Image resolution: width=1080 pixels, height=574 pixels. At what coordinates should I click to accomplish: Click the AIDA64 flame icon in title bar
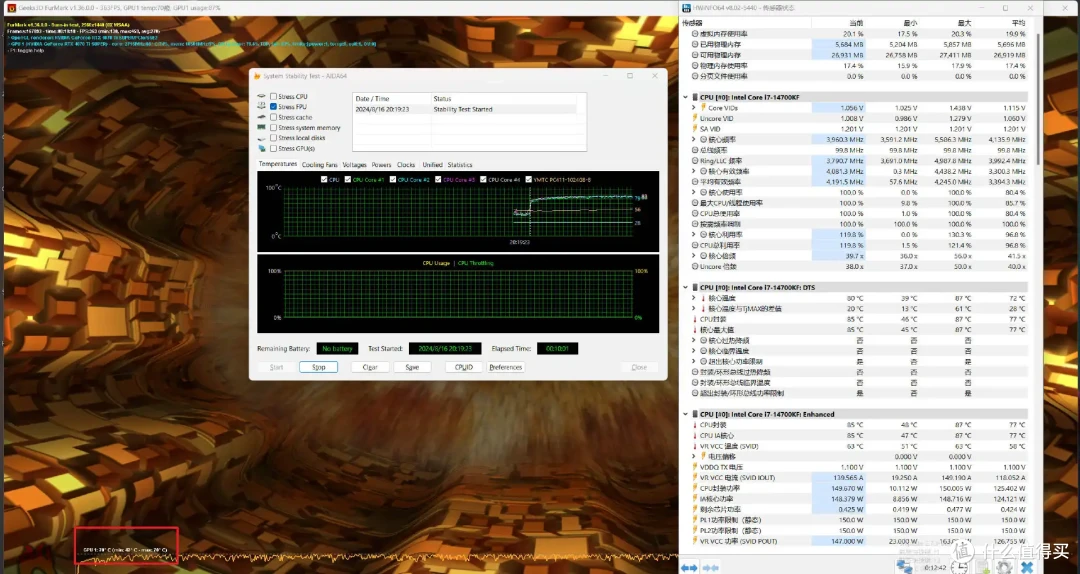pyautogui.click(x=257, y=76)
